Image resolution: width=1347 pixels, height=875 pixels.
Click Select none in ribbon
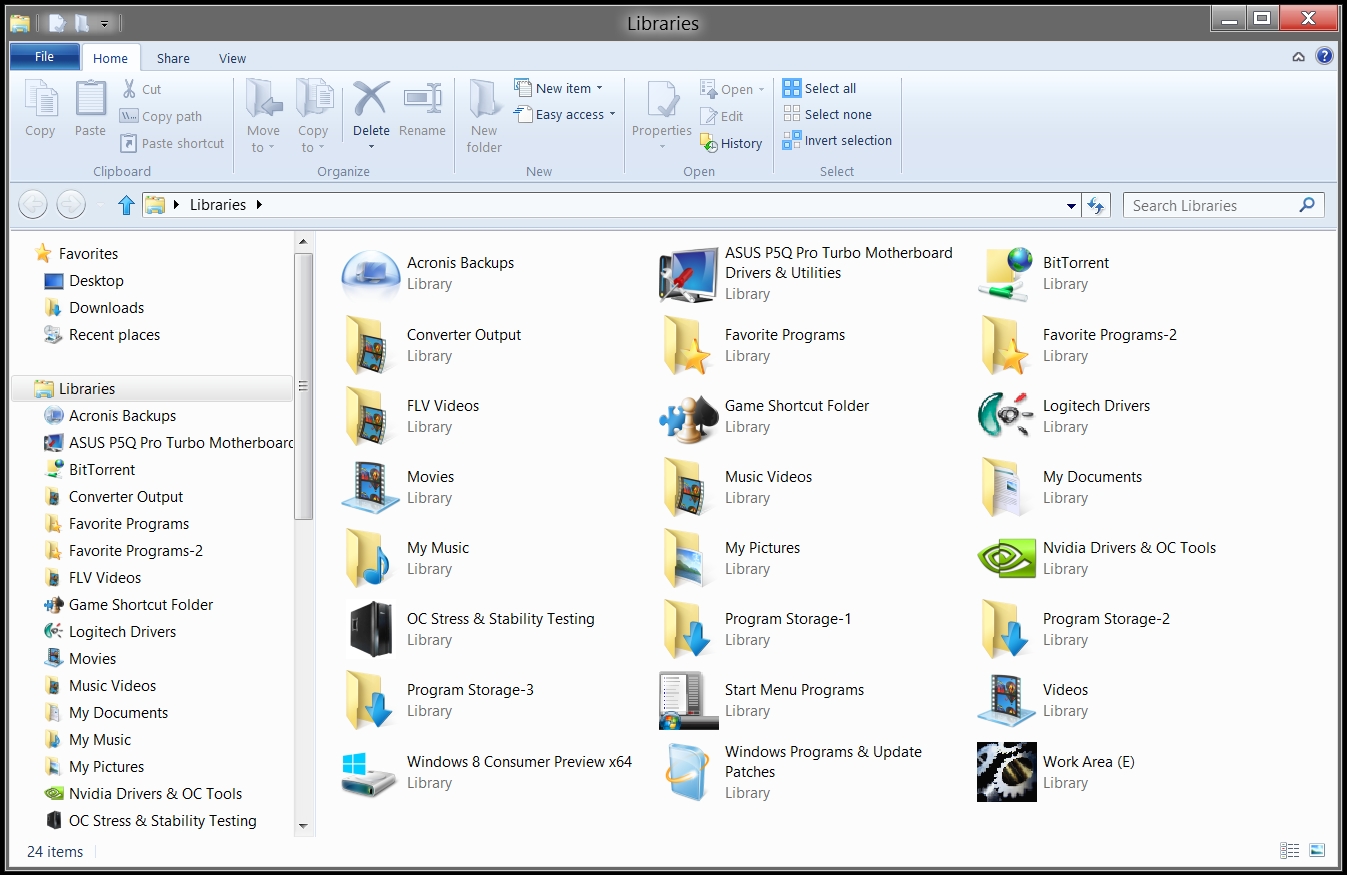tap(828, 114)
